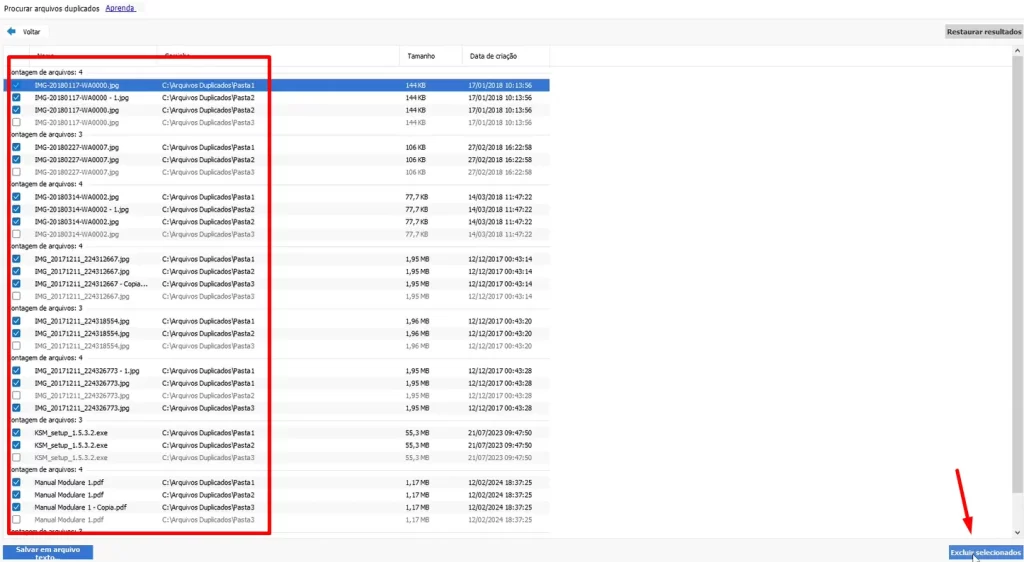Uncheck Manual Modulare 1 - Copia.pdf checkbox

[x=16, y=507]
